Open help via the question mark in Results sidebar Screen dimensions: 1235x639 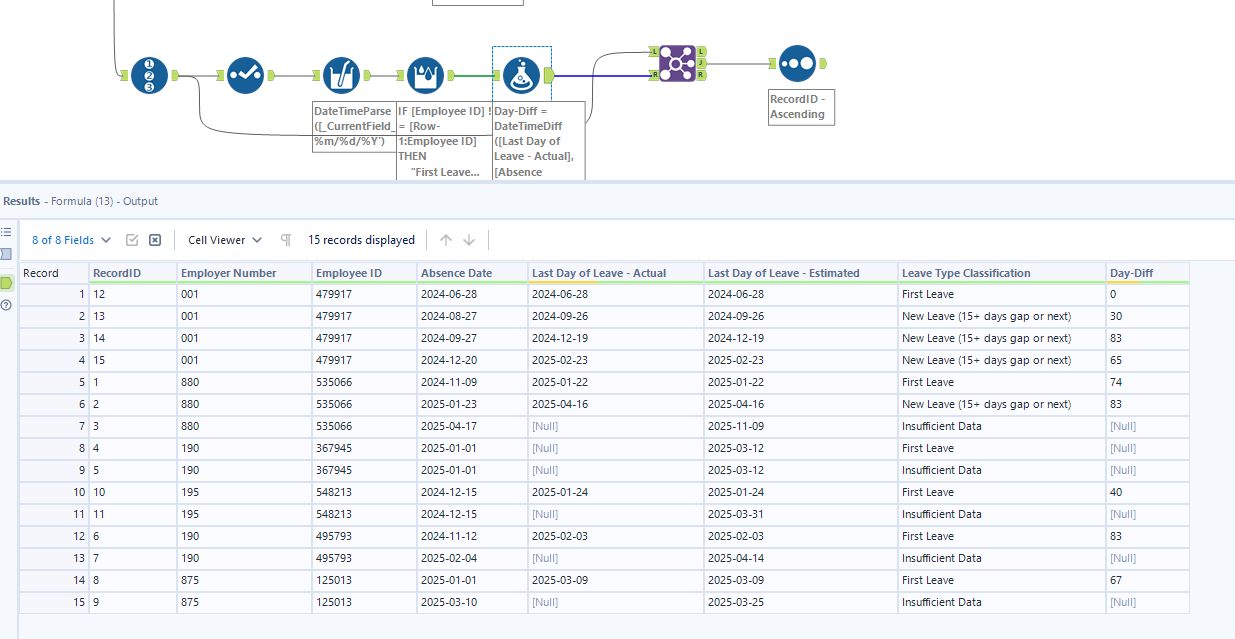point(8,305)
